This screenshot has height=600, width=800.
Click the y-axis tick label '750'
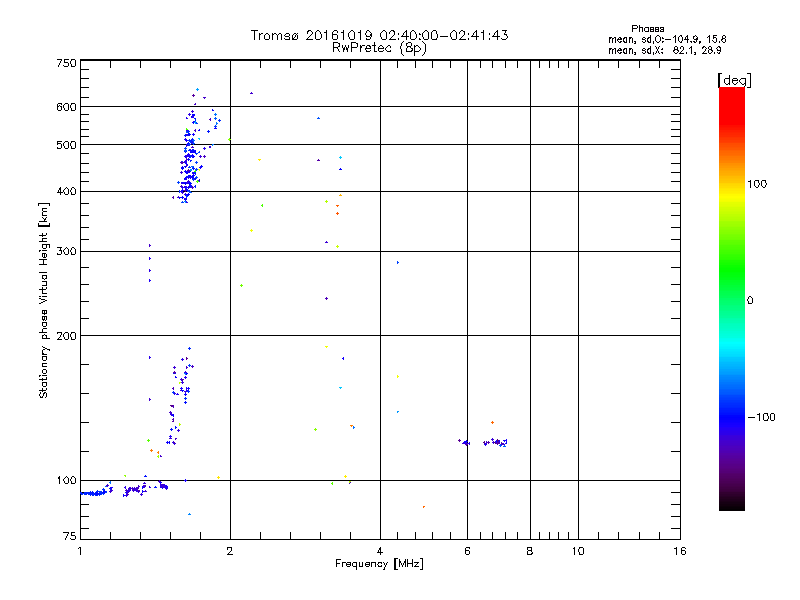[x=66, y=63]
